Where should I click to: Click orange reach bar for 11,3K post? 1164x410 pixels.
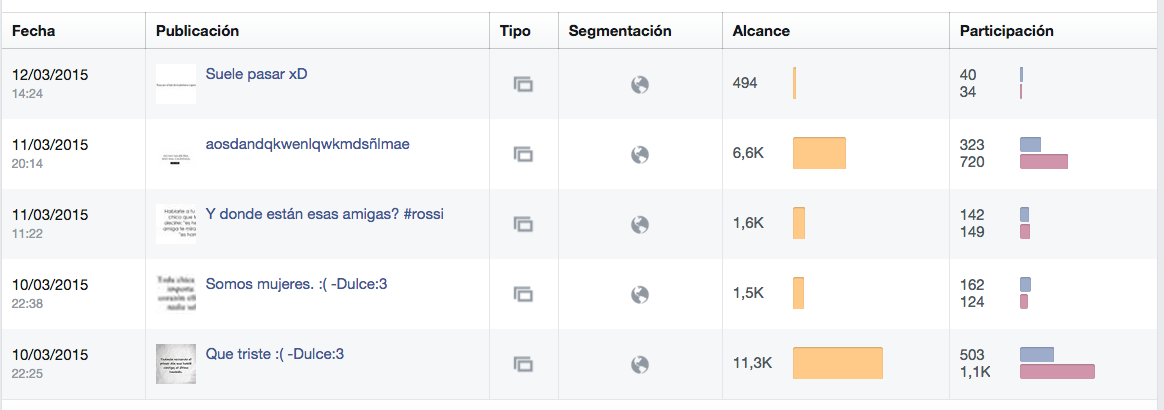click(x=838, y=363)
